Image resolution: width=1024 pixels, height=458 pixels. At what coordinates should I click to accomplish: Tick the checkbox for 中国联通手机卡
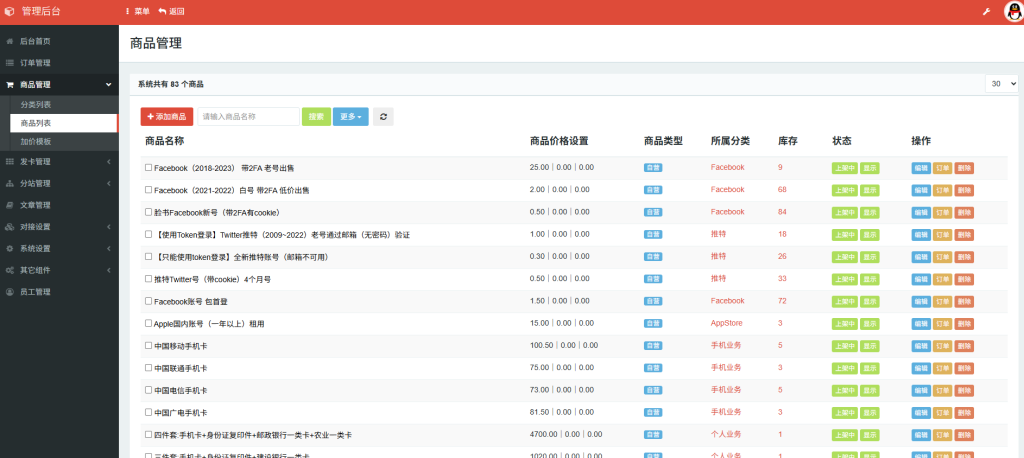[x=148, y=367]
